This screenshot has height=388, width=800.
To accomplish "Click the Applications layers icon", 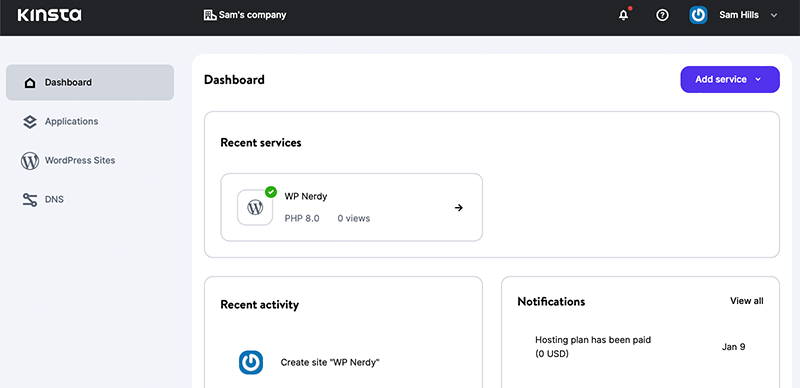I will pyautogui.click(x=30, y=122).
